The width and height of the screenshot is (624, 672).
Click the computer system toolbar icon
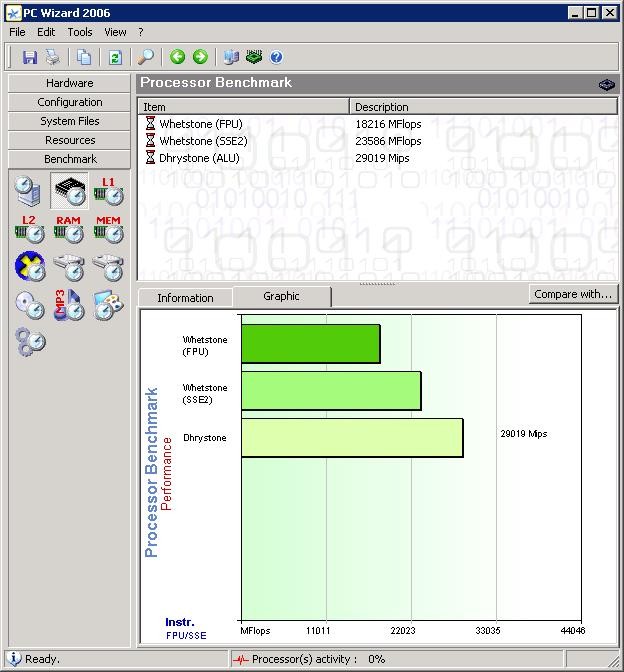coord(231,57)
